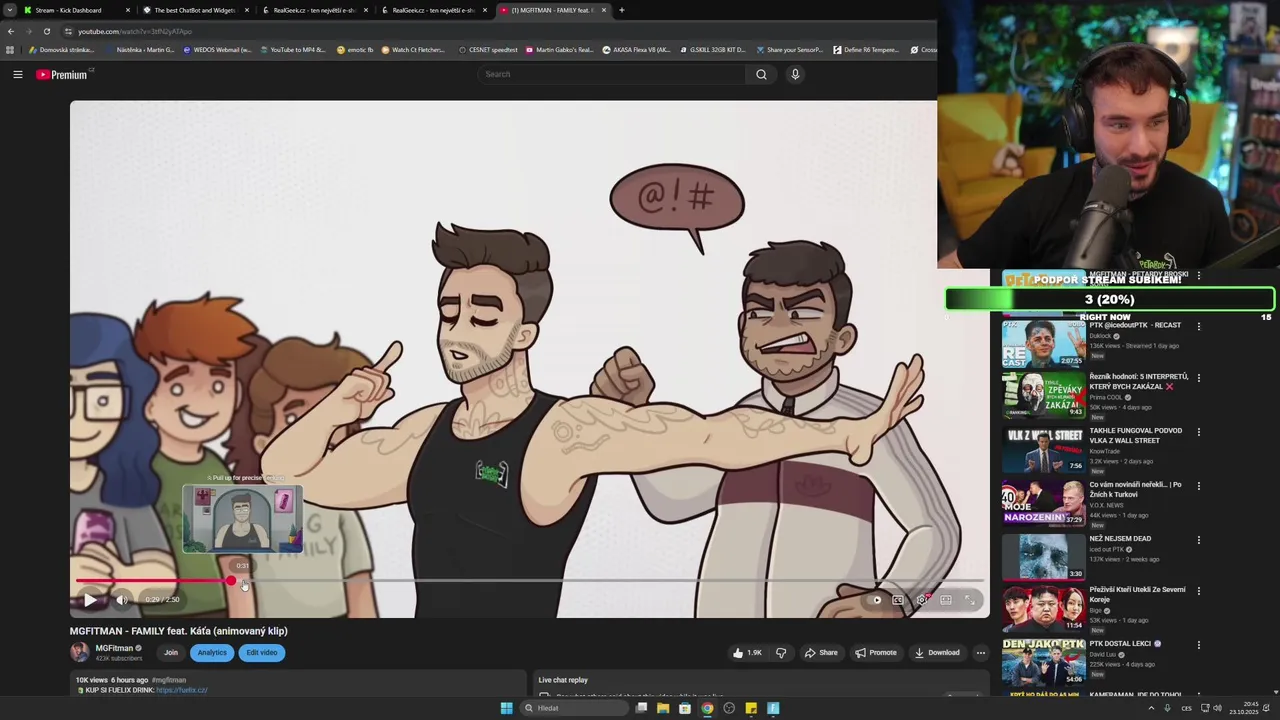The image size is (1280, 720).
Task: Toggle autoplay switch in the player
Action: coord(876,600)
